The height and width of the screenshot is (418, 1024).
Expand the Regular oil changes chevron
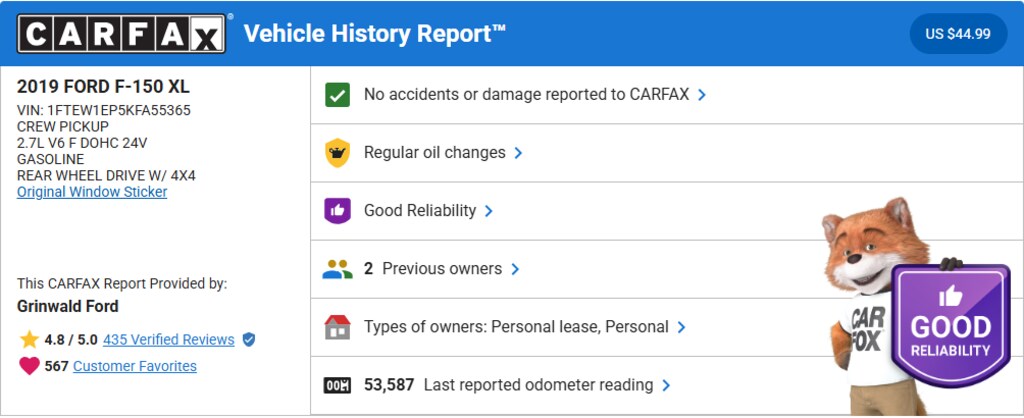518,153
